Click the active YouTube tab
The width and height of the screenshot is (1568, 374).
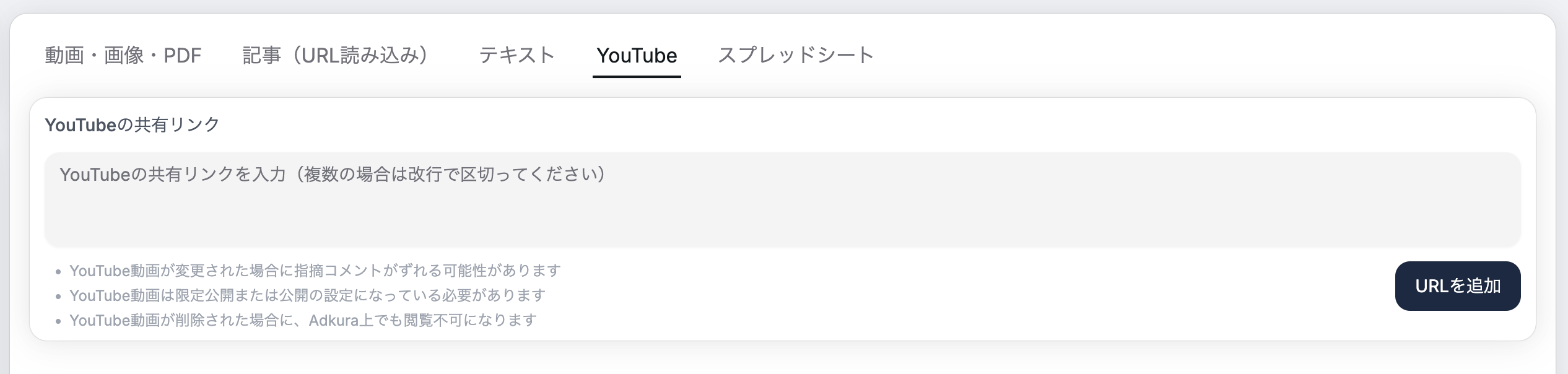tap(636, 55)
